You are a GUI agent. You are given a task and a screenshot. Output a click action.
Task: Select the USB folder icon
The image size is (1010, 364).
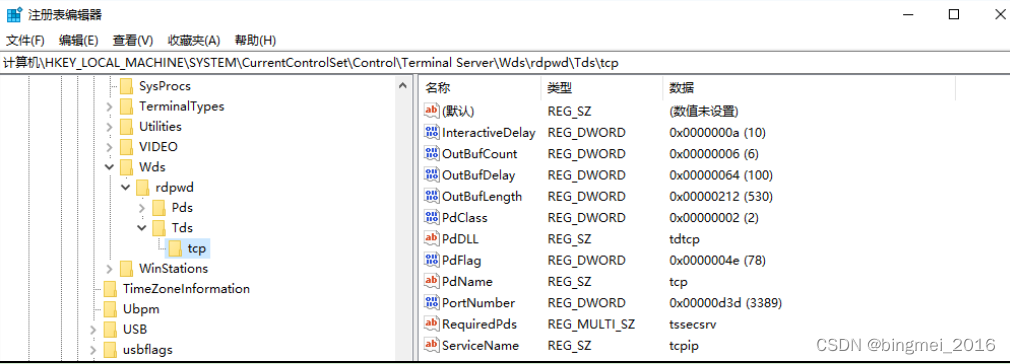111,329
